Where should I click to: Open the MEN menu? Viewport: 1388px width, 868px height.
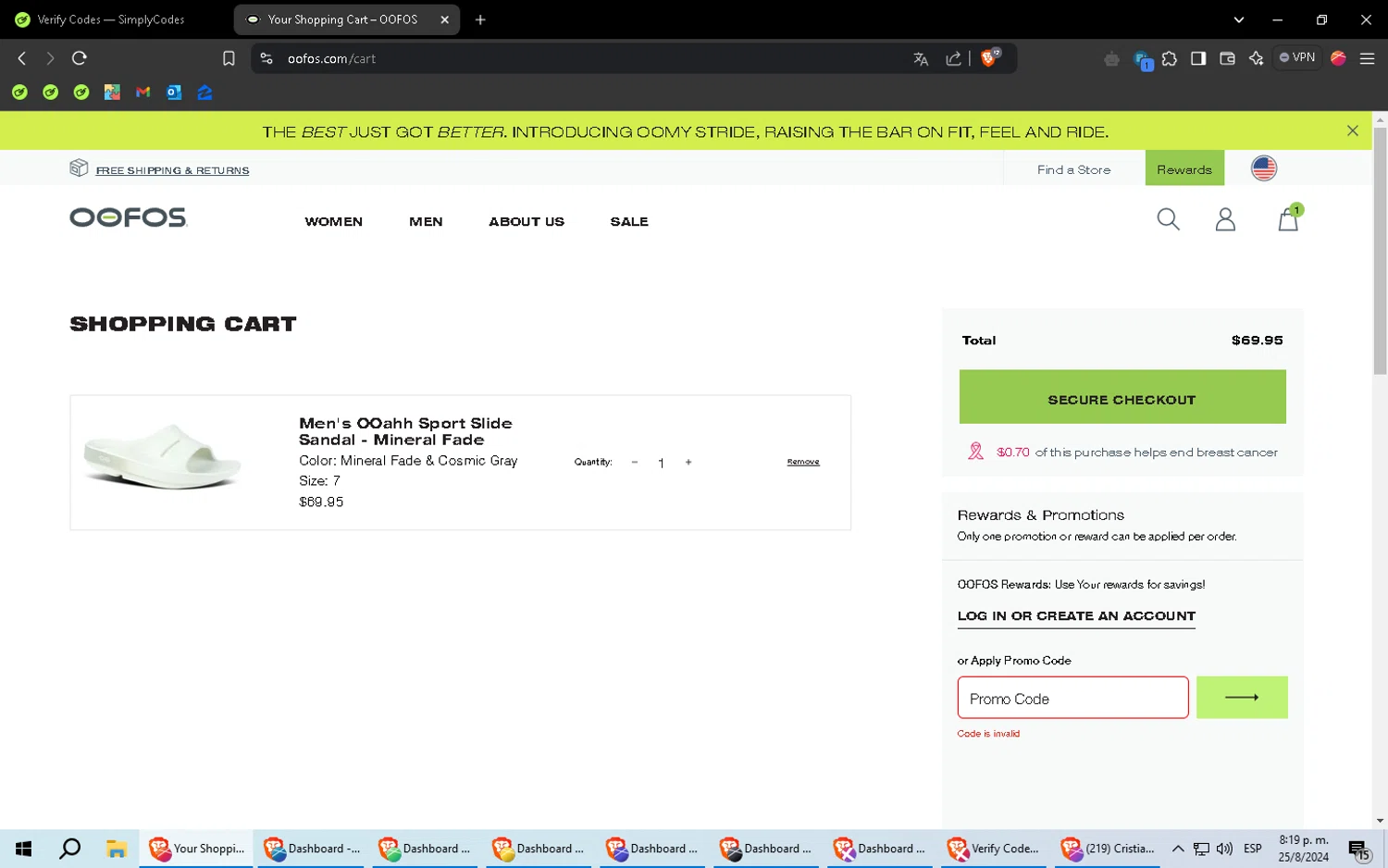(x=426, y=222)
